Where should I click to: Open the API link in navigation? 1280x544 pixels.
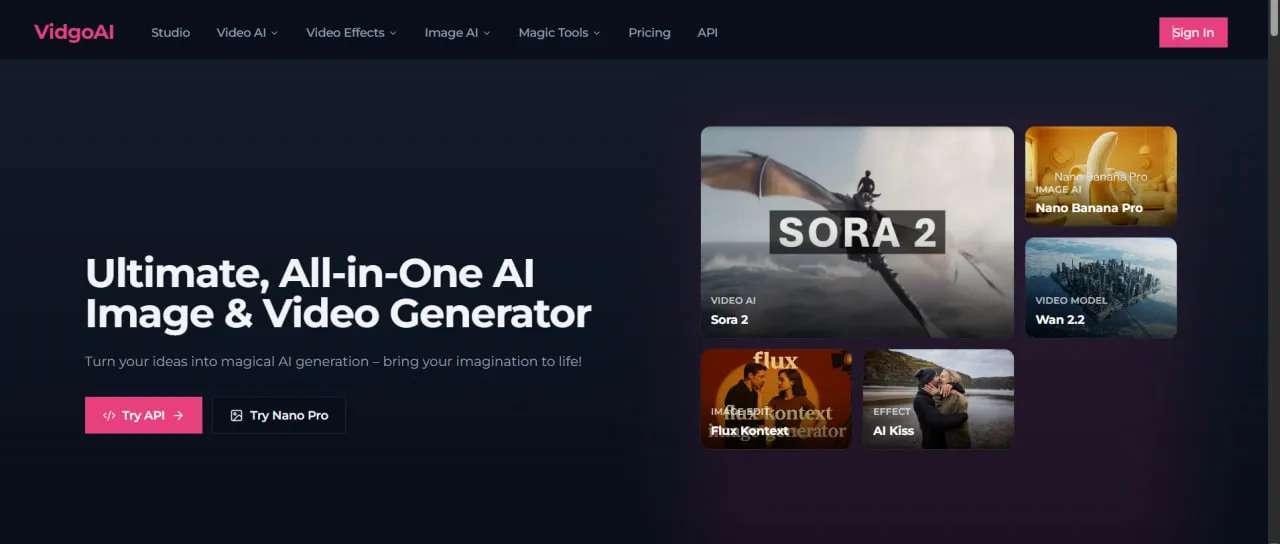(x=707, y=33)
